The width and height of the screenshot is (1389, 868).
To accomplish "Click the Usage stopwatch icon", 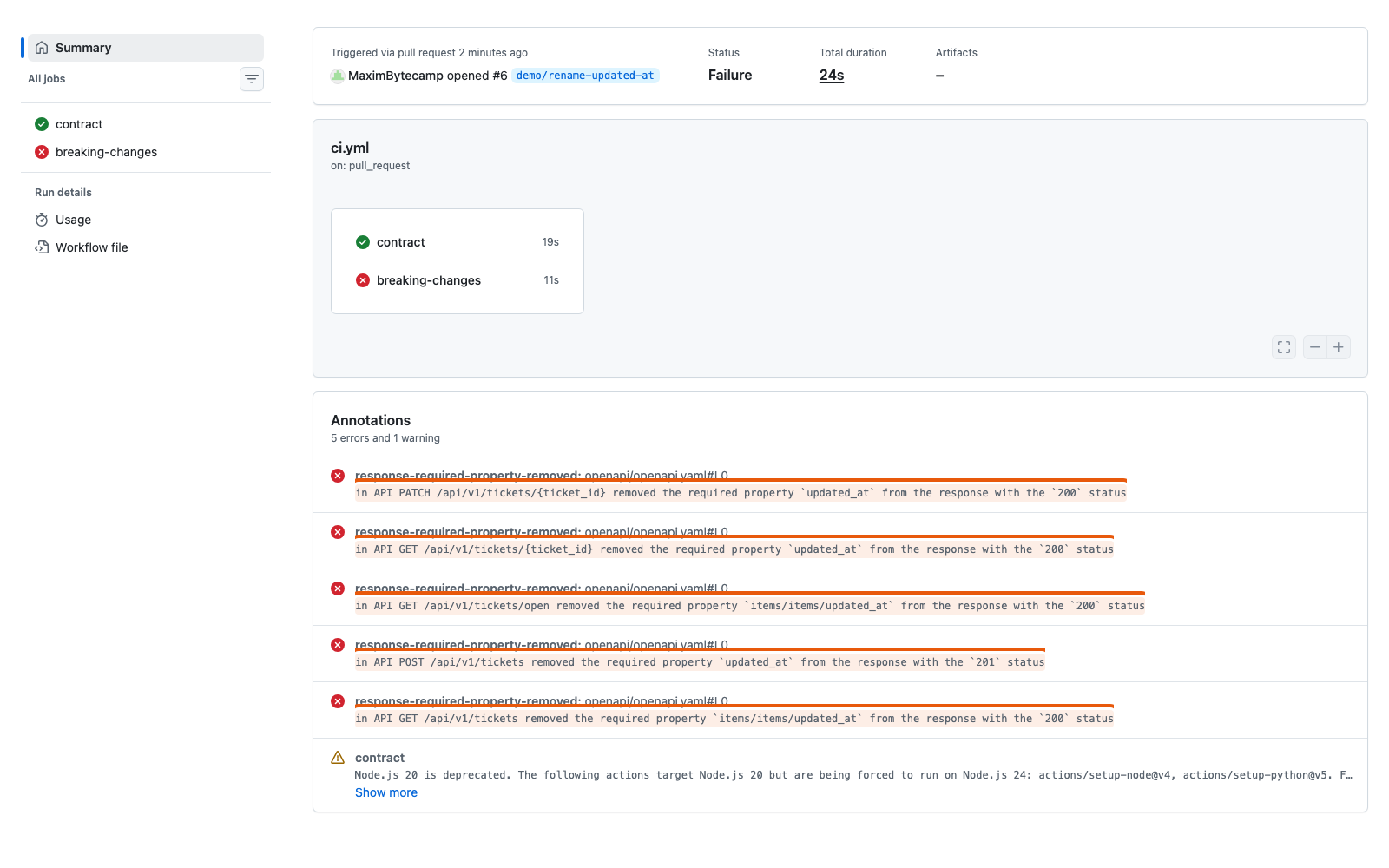I will point(42,220).
